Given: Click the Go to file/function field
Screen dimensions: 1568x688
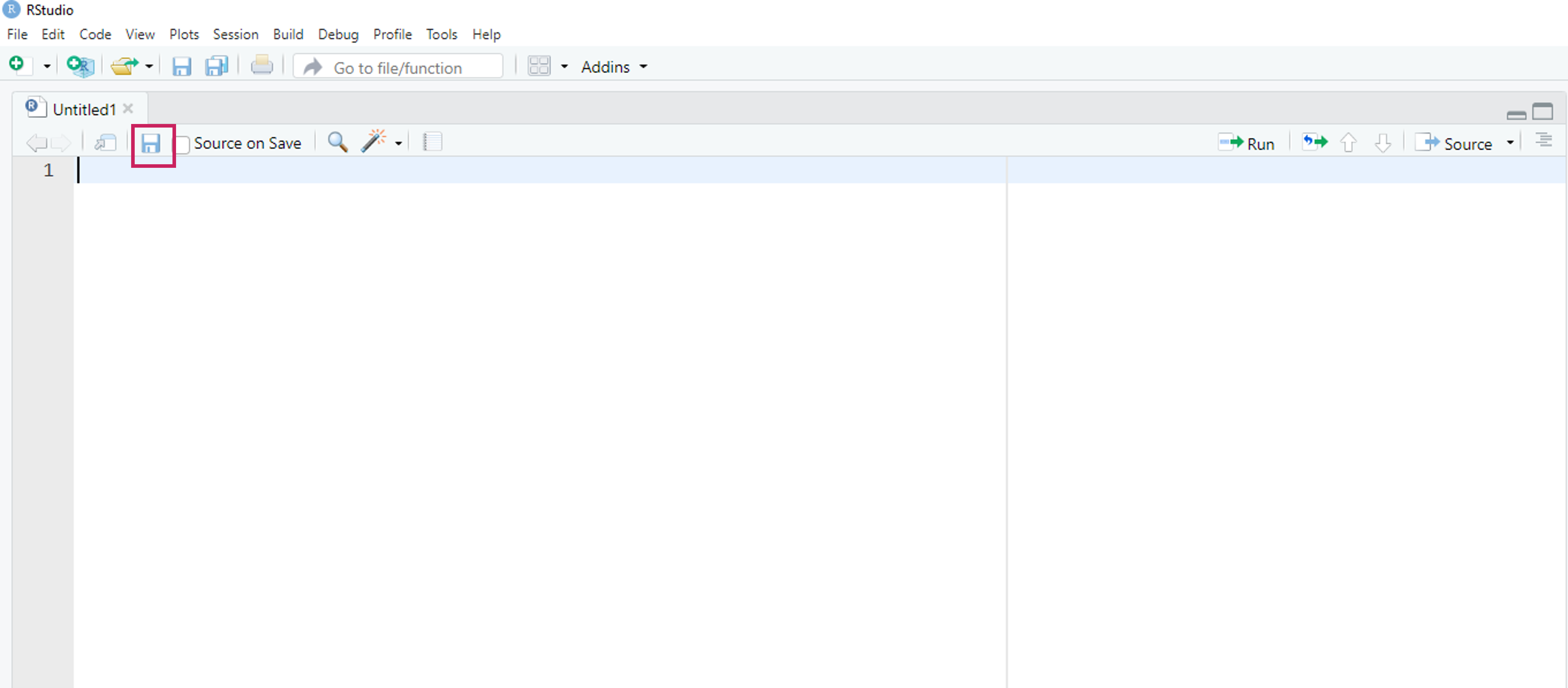Looking at the screenshot, I should (398, 67).
